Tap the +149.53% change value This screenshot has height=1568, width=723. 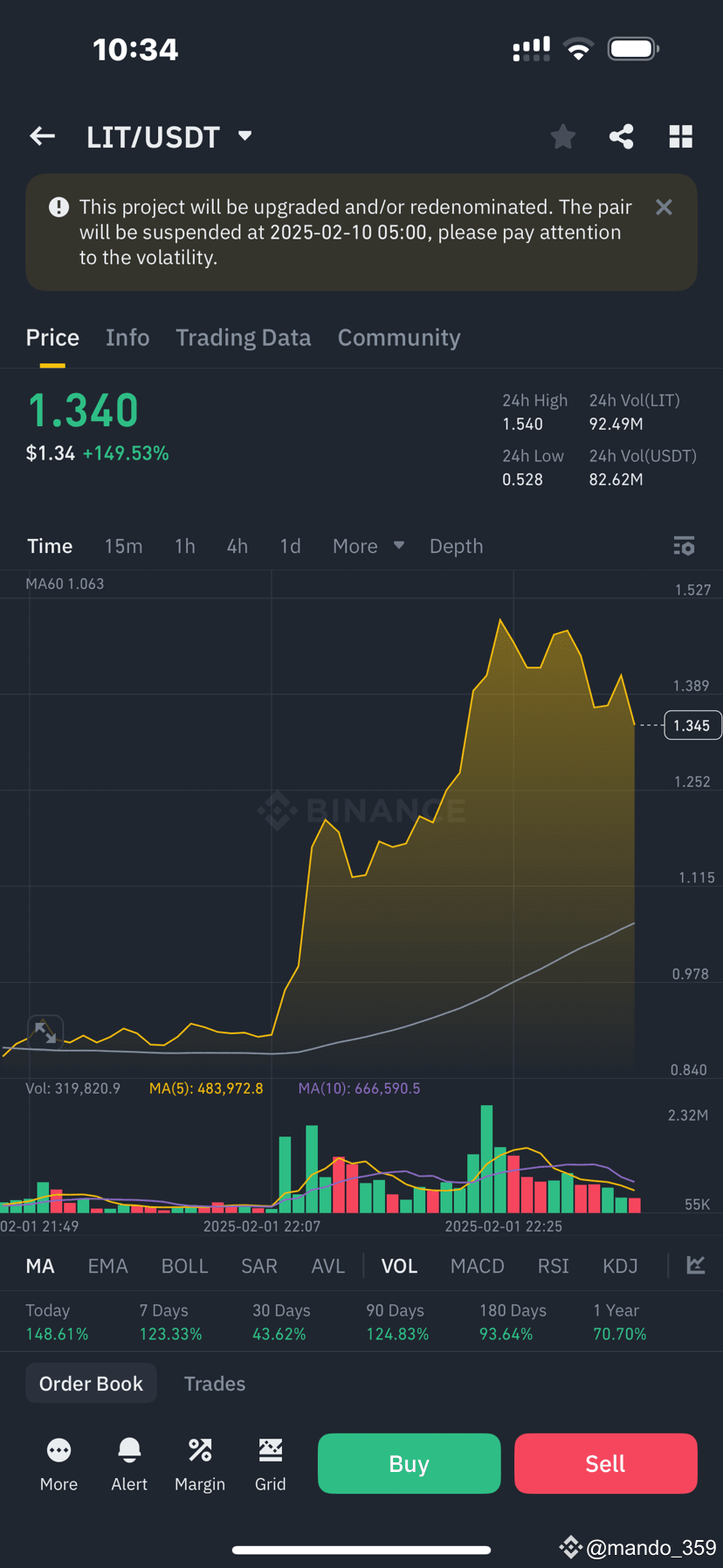[126, 453]
